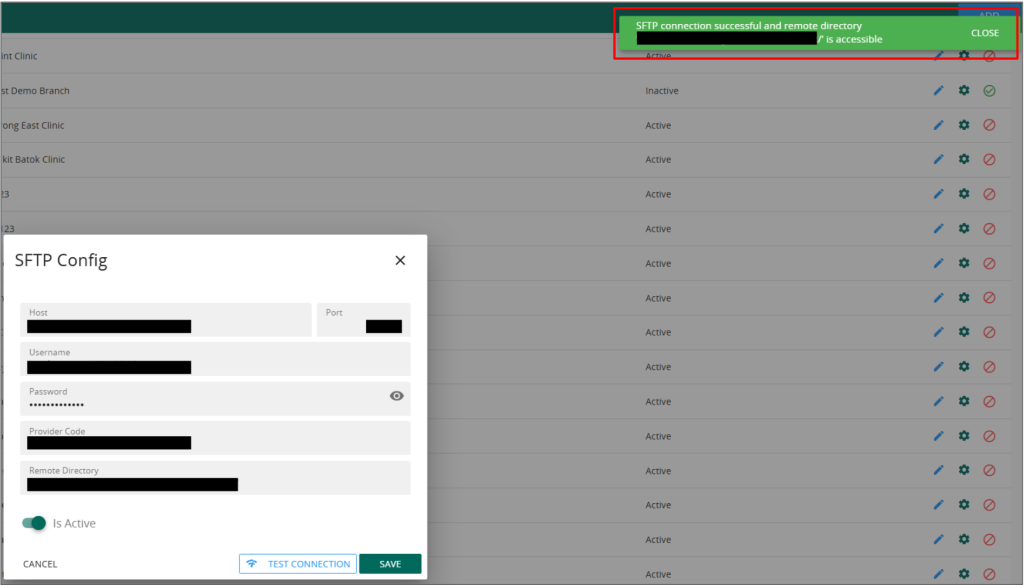Viewport: 1024px width, 585px height.
Task: Show the password using the eye icon
Action: (x=396, y=396)
